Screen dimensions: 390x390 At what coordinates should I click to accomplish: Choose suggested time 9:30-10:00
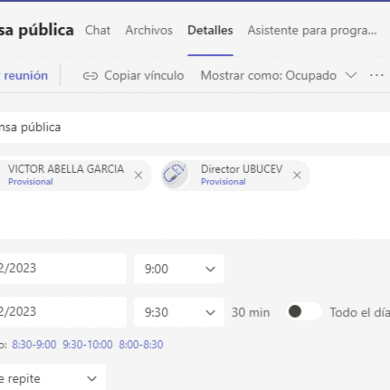tap(88, 344)
